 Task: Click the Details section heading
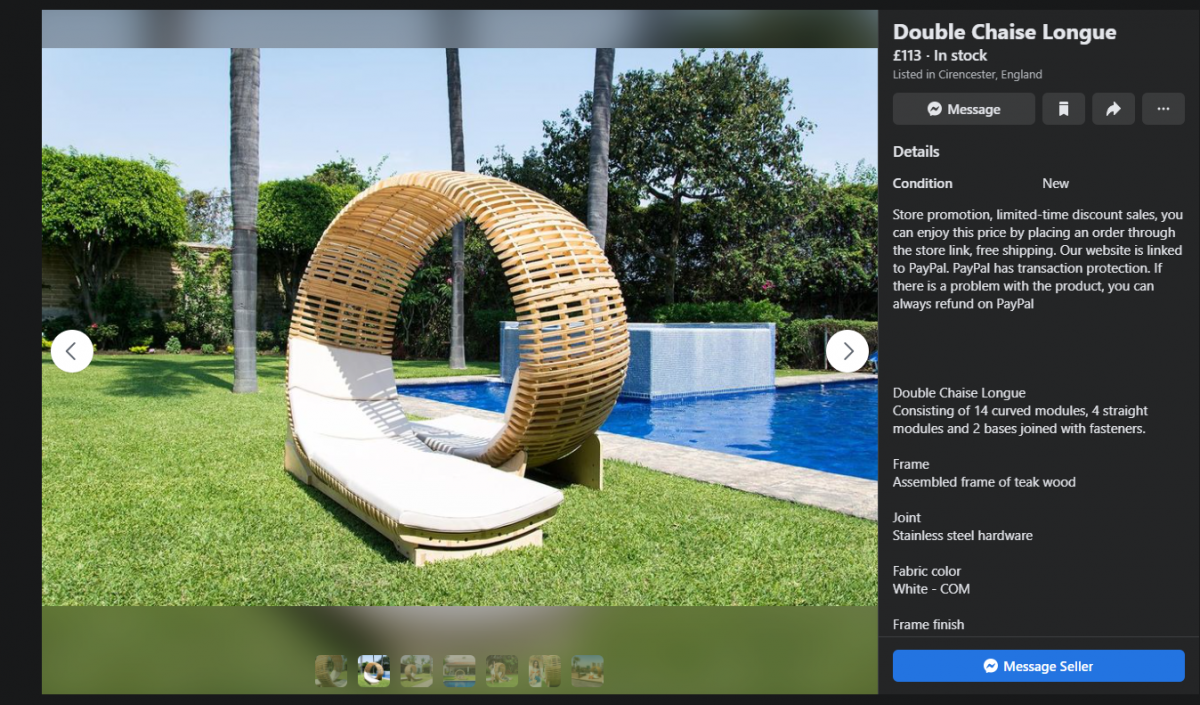pos(916,152)
